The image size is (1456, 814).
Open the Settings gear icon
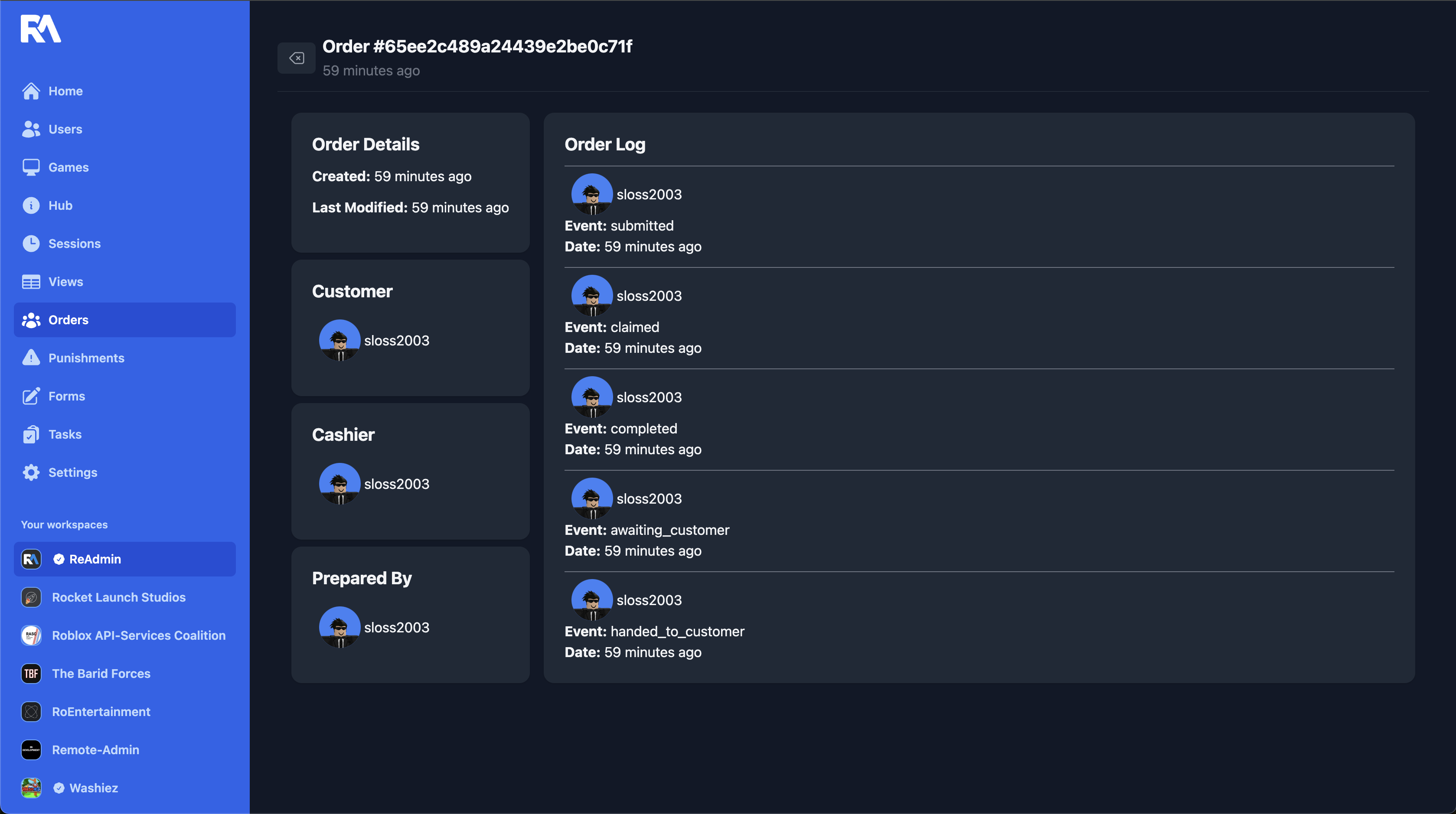point(31,472)
